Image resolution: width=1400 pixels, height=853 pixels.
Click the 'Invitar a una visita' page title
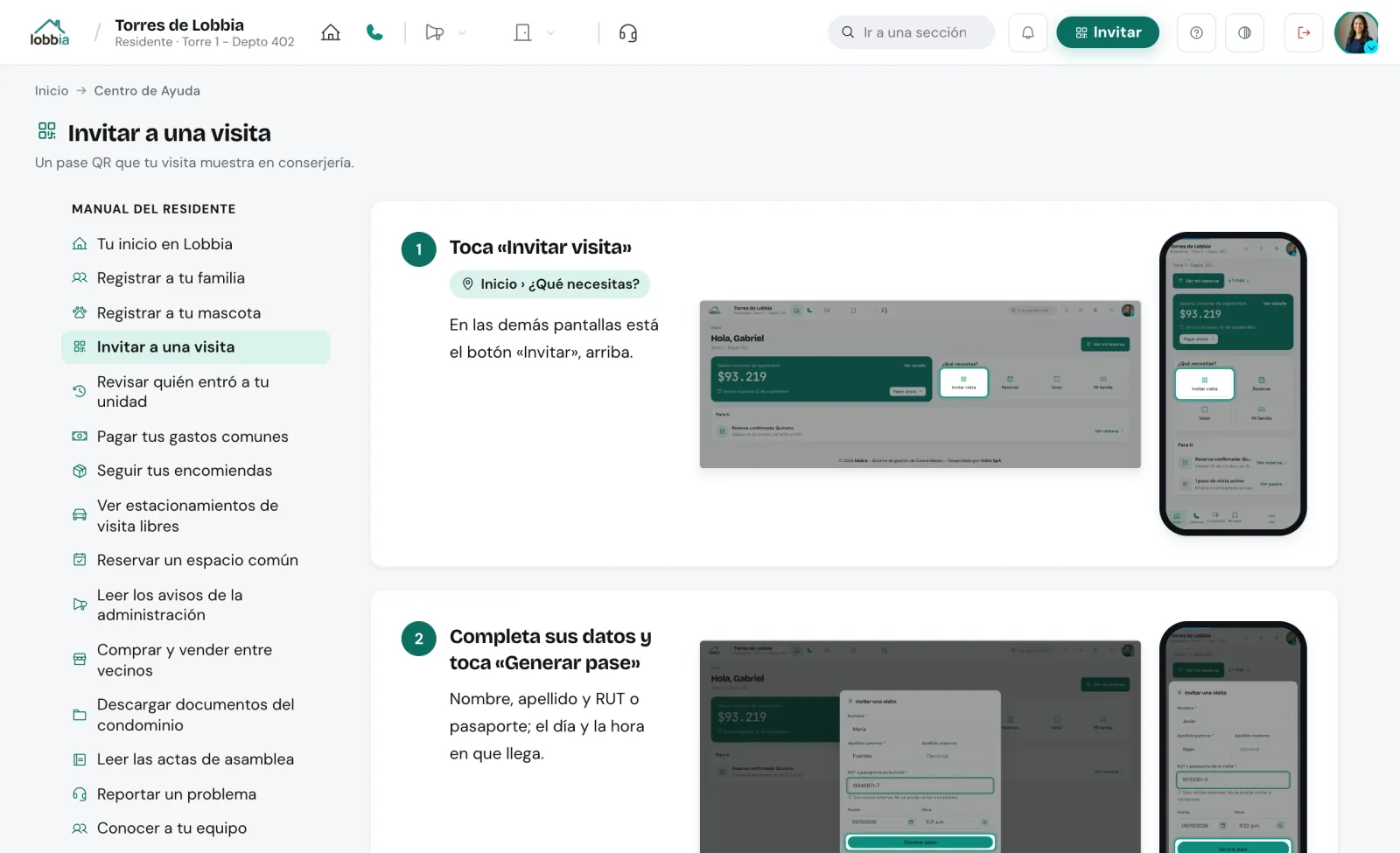[170, 133]
